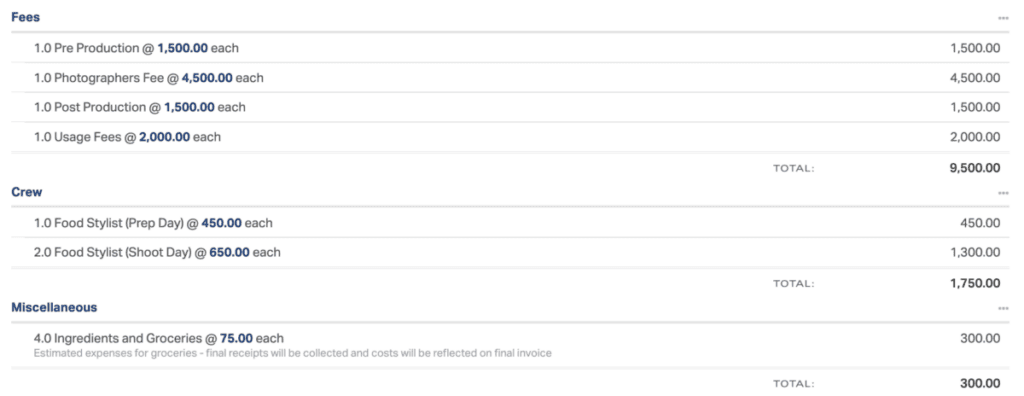Click the 650.00 Shoot Day rate
Screen dimensions: 1024x396
229,252
